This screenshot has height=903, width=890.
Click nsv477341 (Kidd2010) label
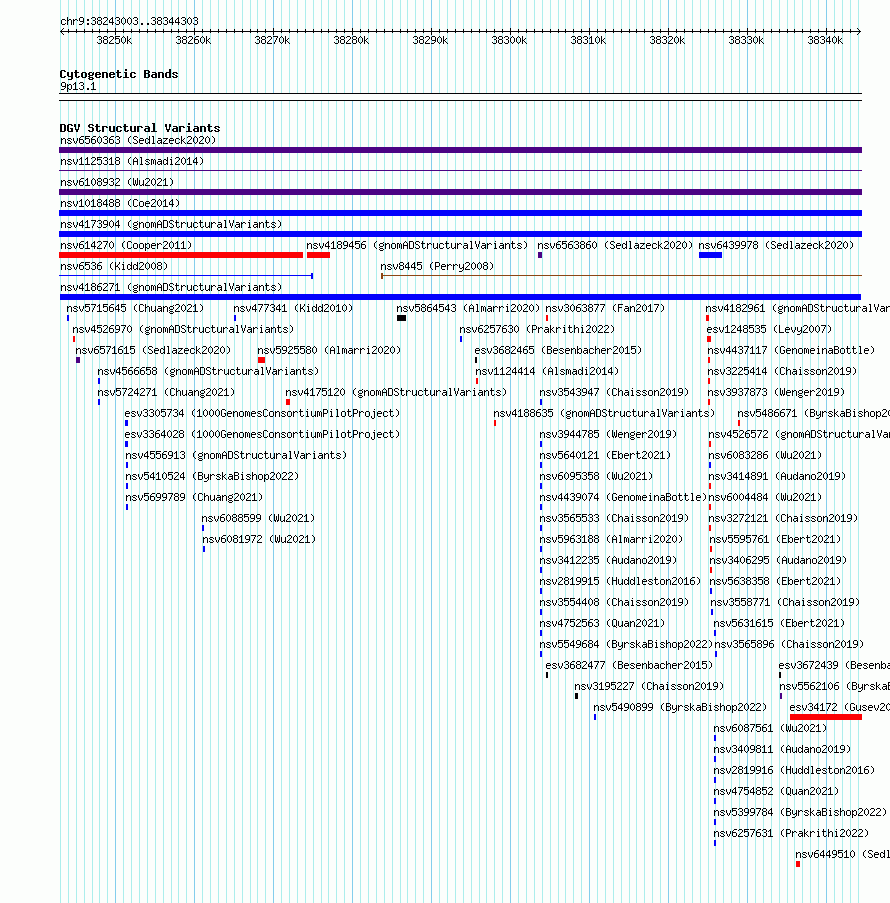pyautogui.click(x=293, y=309)
